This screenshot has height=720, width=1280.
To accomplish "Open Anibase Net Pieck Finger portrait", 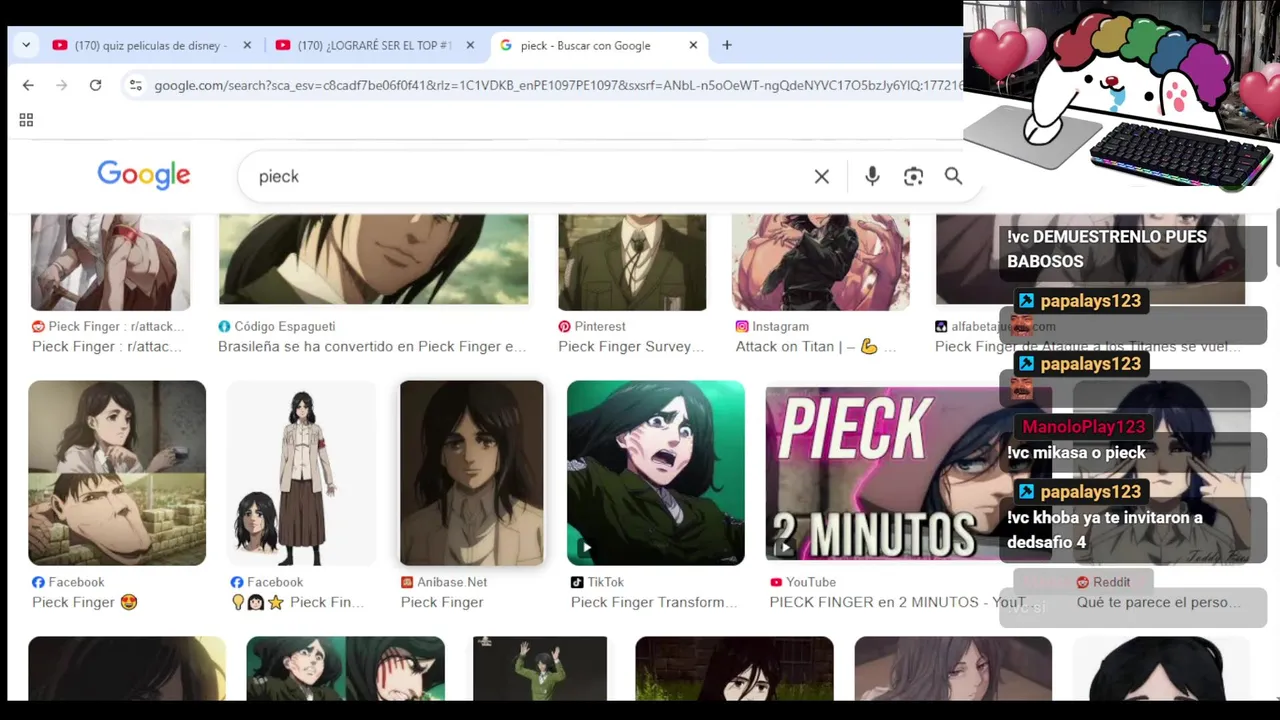I will point(472,473).
